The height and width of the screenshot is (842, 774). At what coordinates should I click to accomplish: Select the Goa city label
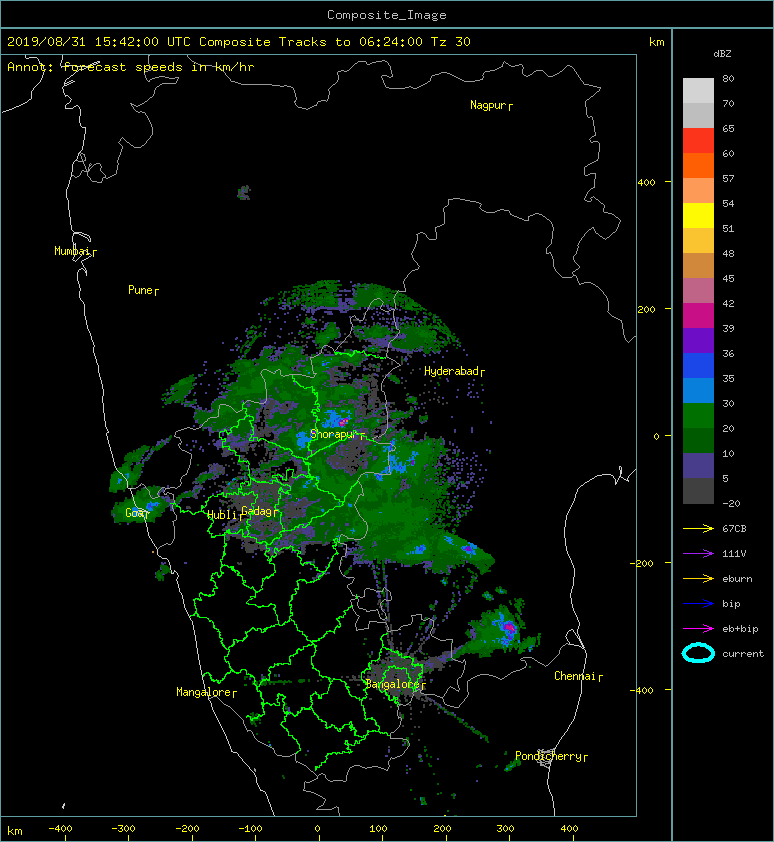coord(135,513)
